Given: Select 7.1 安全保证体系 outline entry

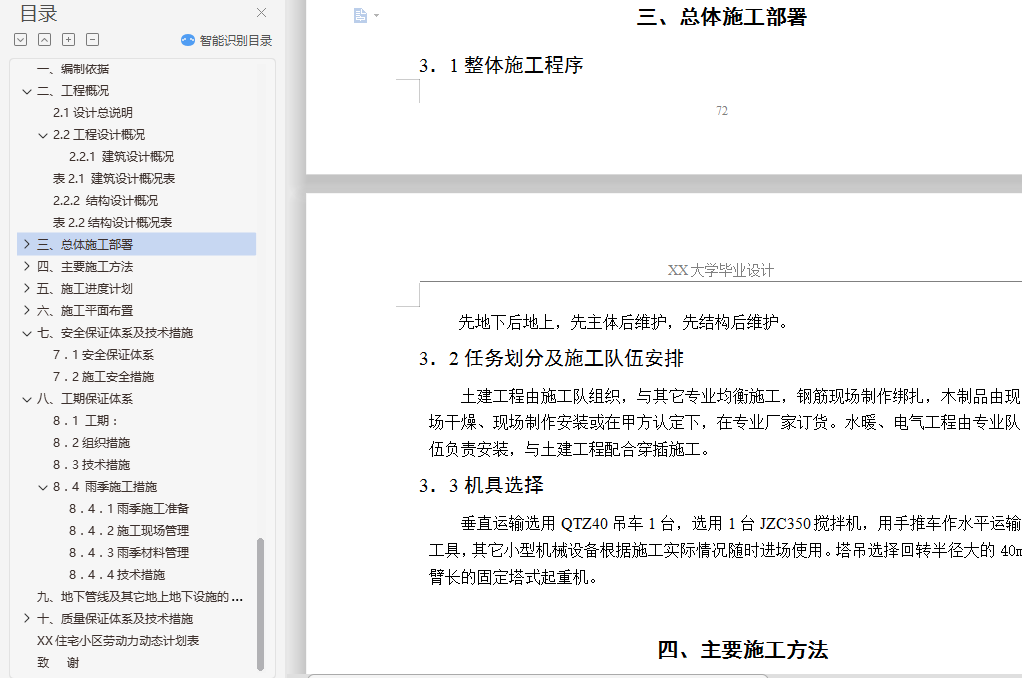Looking at the screenshot, I should click(x=103, y=355).
